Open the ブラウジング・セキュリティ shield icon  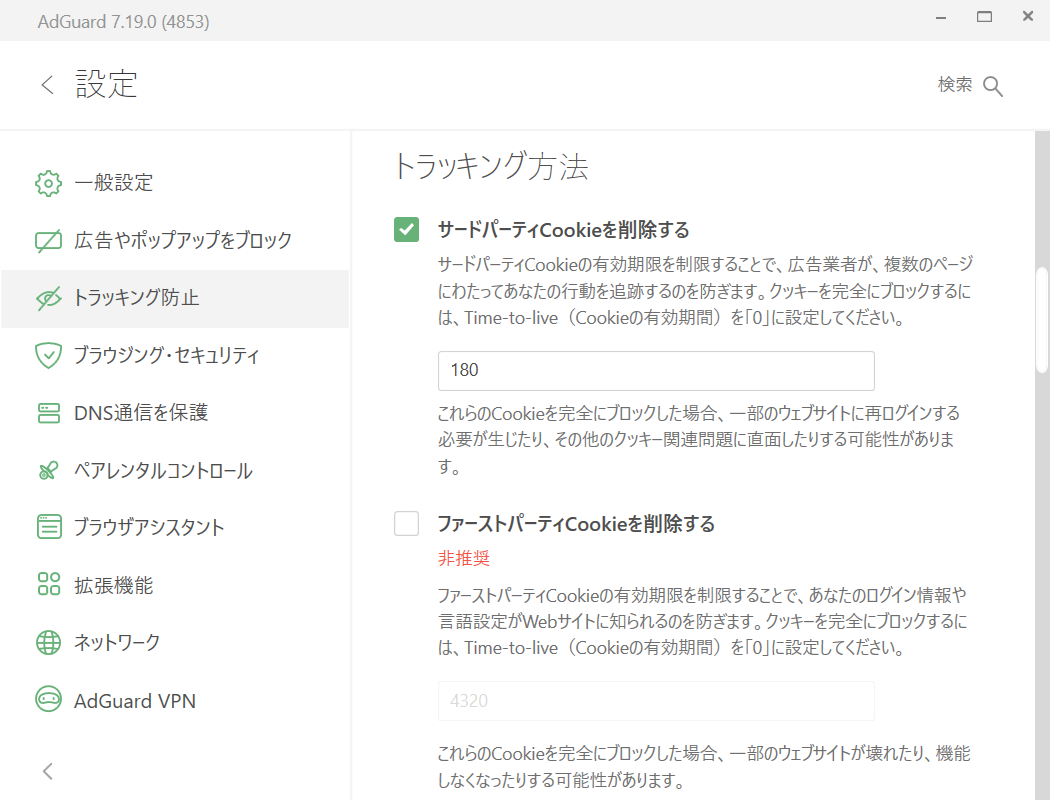47,356
